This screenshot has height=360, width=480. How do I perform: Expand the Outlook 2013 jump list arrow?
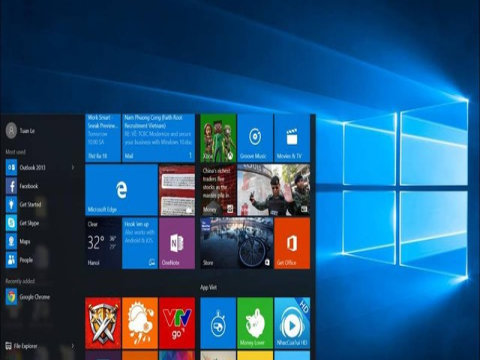[x=73, y=167]
